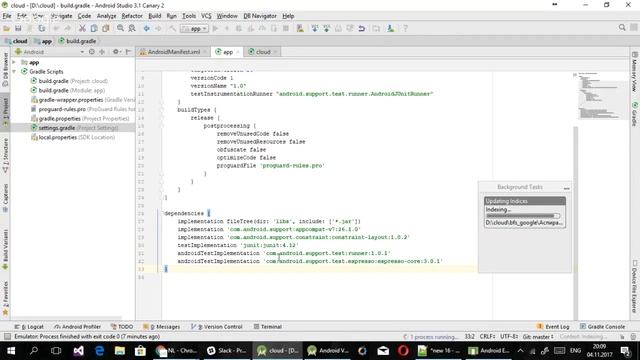Click the Cut scissors icon

82,28
